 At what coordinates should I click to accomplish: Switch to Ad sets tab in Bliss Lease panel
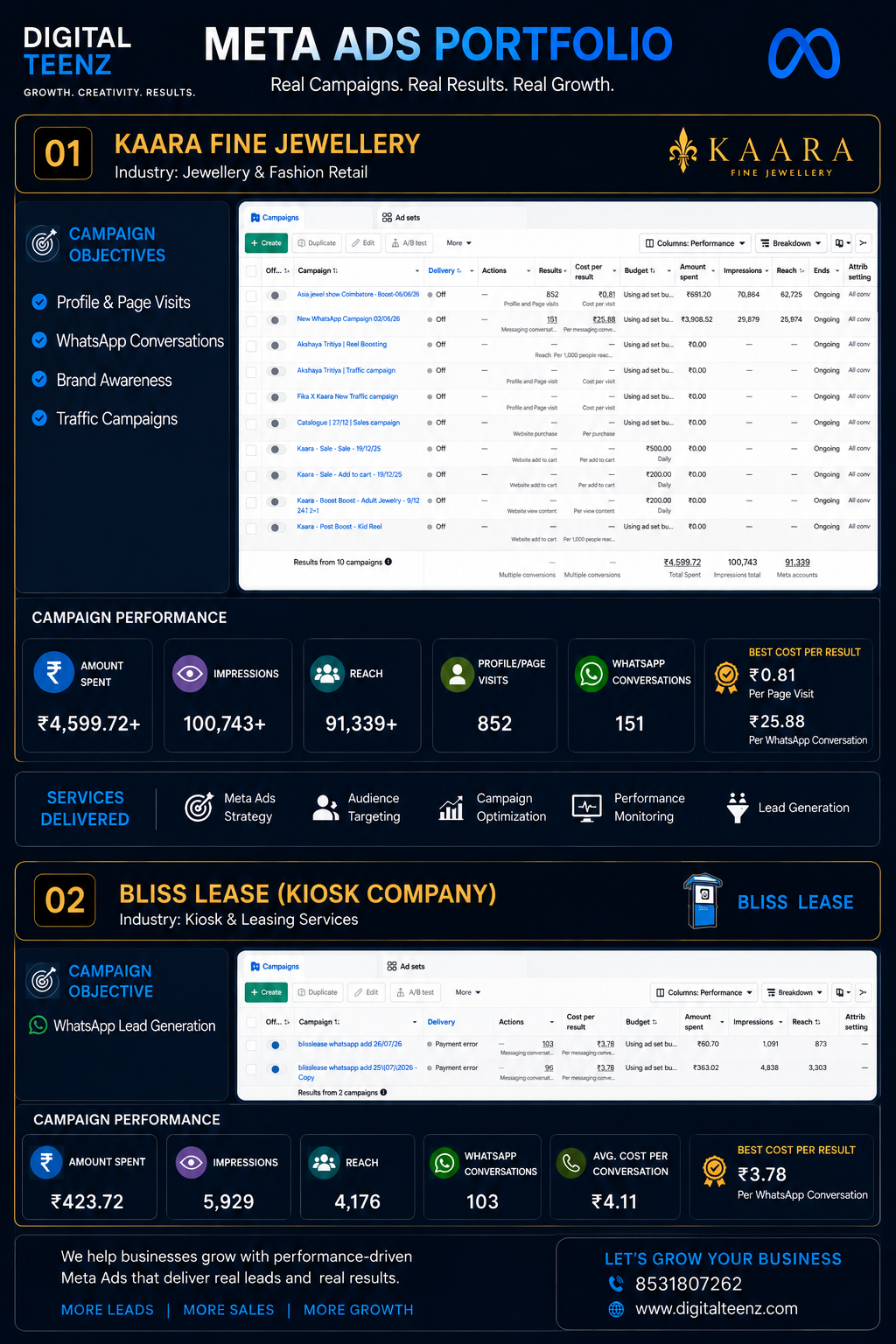[x=406, y=967]
